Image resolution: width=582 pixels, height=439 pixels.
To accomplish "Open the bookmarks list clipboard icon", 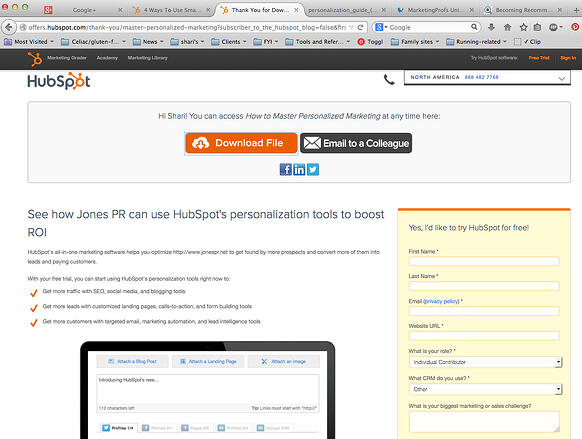I will pyautogui.click(x=537, y=27).
